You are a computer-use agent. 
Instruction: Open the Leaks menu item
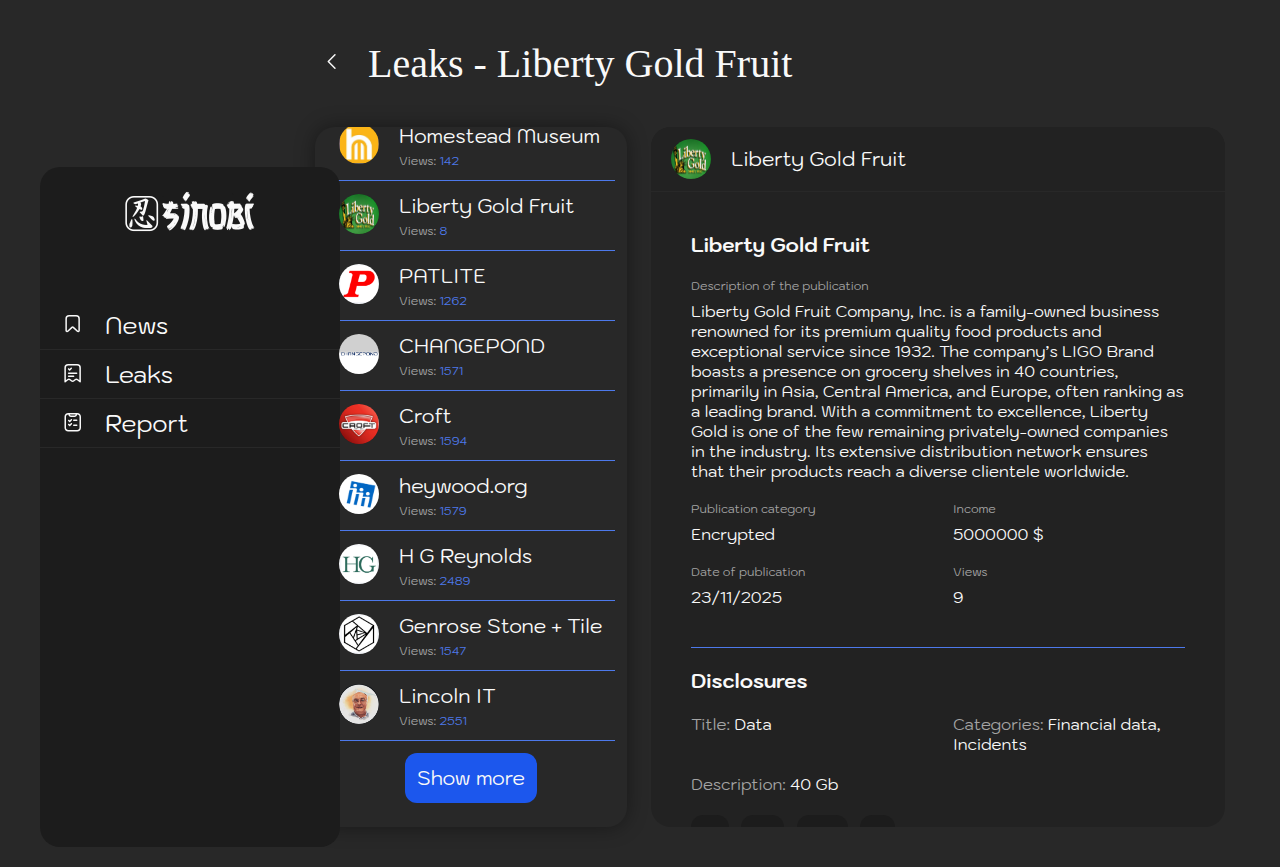tap(139, 375)
